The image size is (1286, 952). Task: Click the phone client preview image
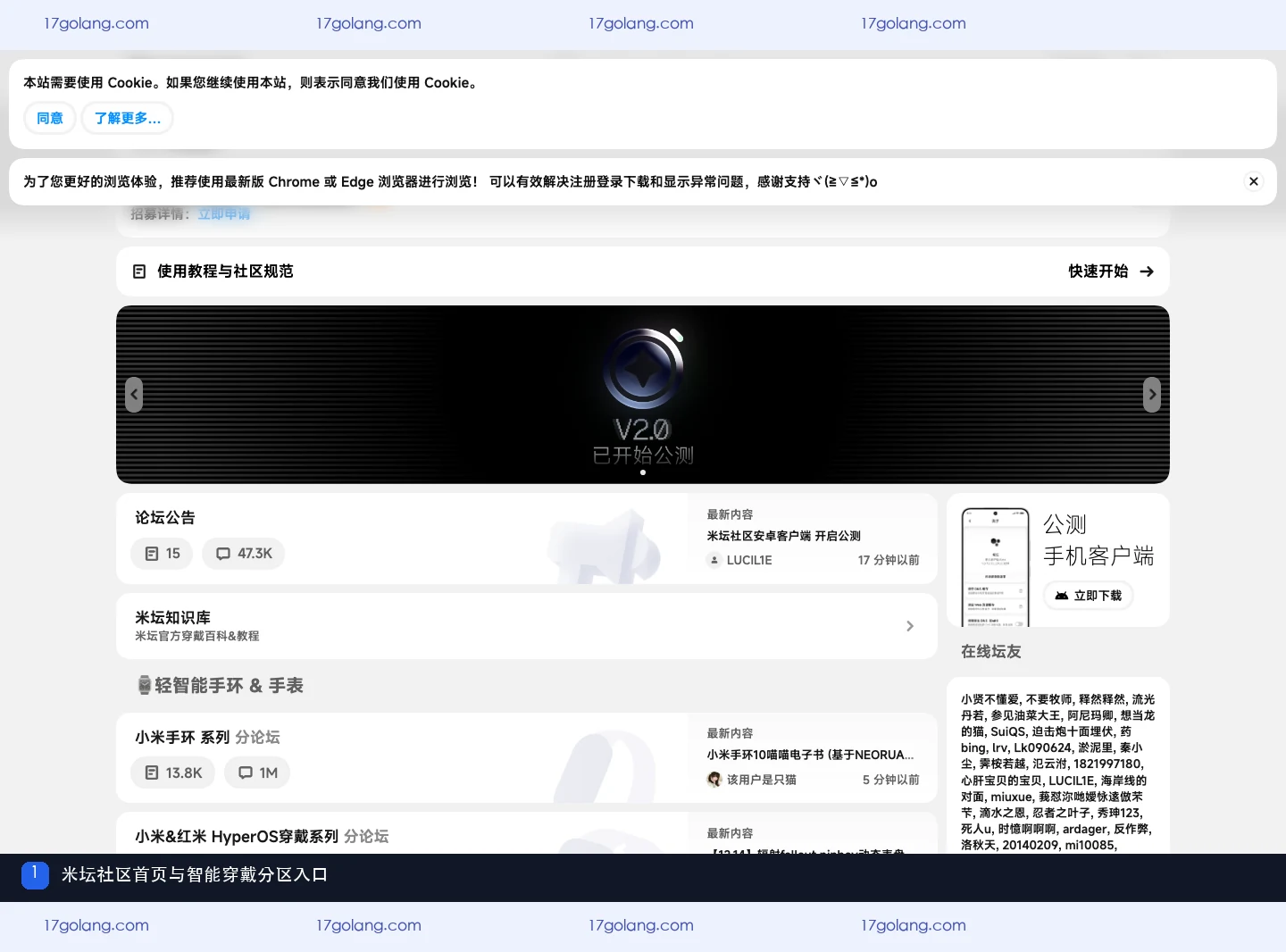pyautogui.click(x=995, y=567)
